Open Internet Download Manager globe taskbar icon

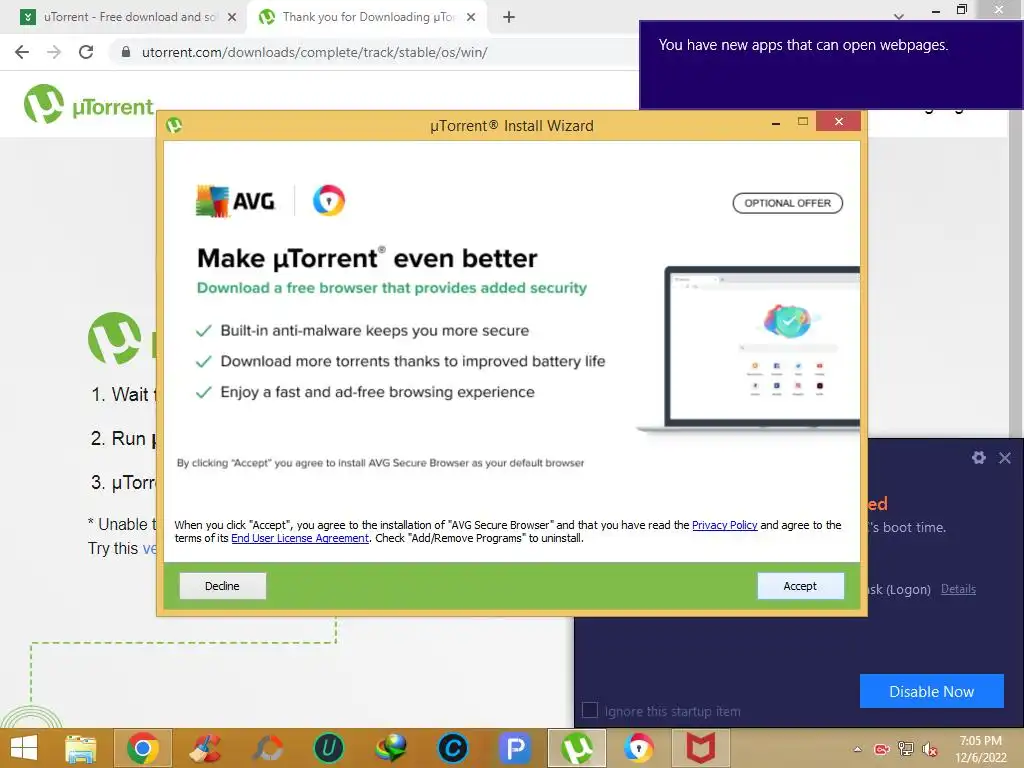click(391, 748)
